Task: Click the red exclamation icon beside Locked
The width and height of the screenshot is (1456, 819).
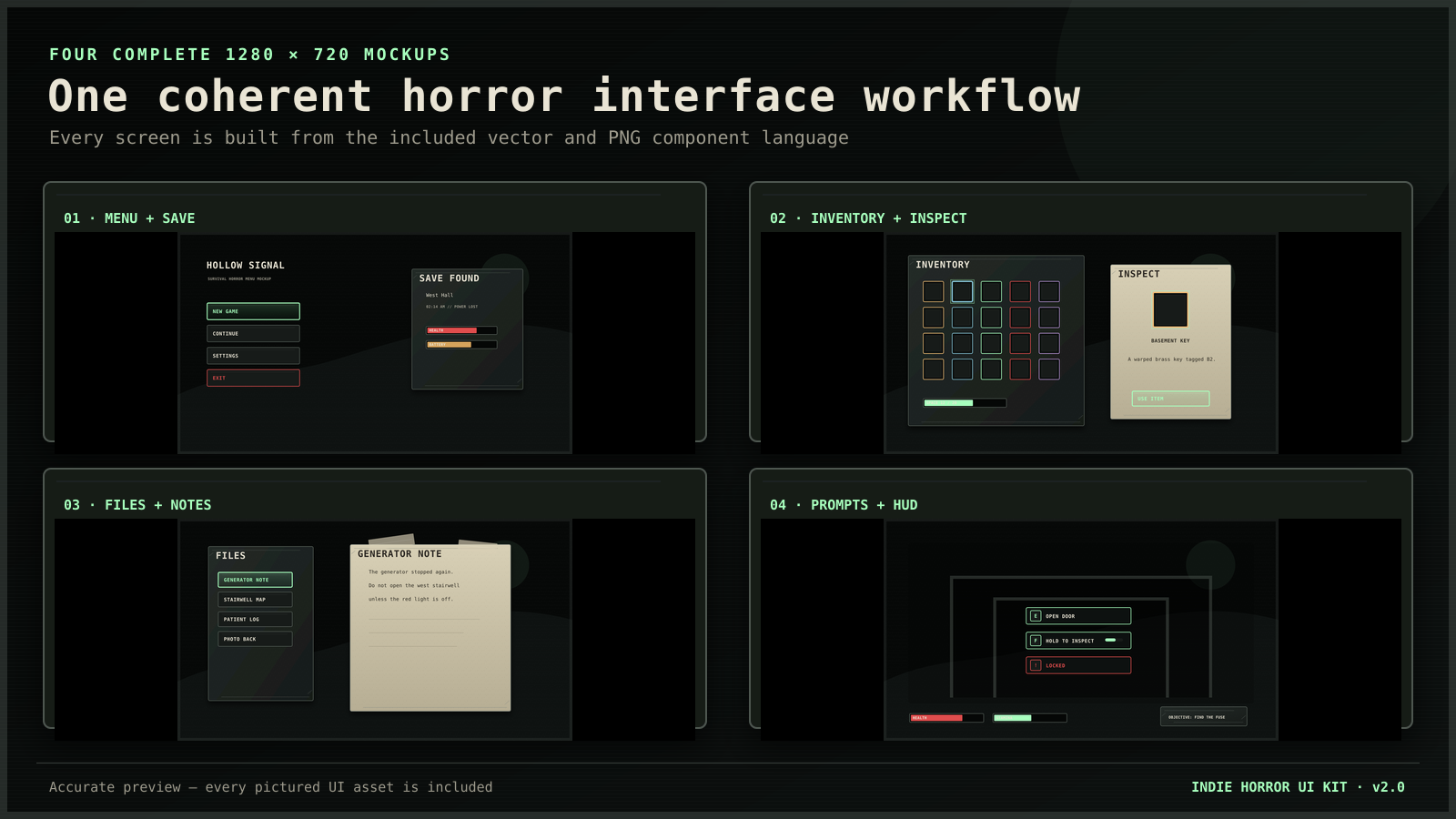Action: coord(1036,665)
